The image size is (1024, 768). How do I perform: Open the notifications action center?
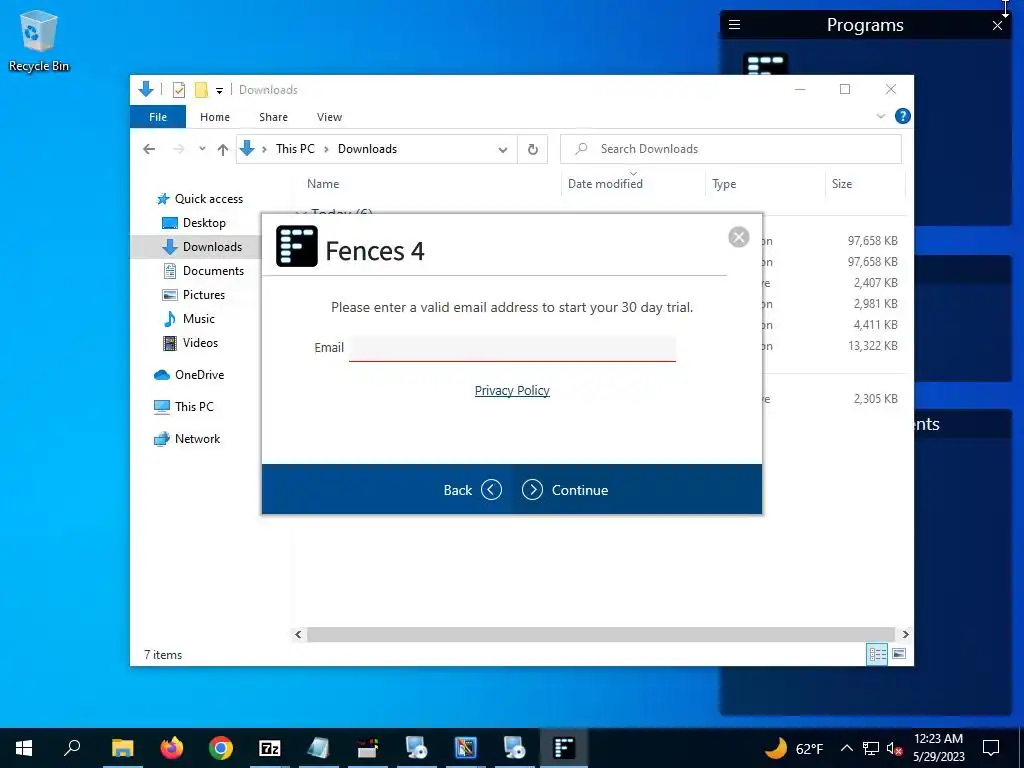[991, 748]
